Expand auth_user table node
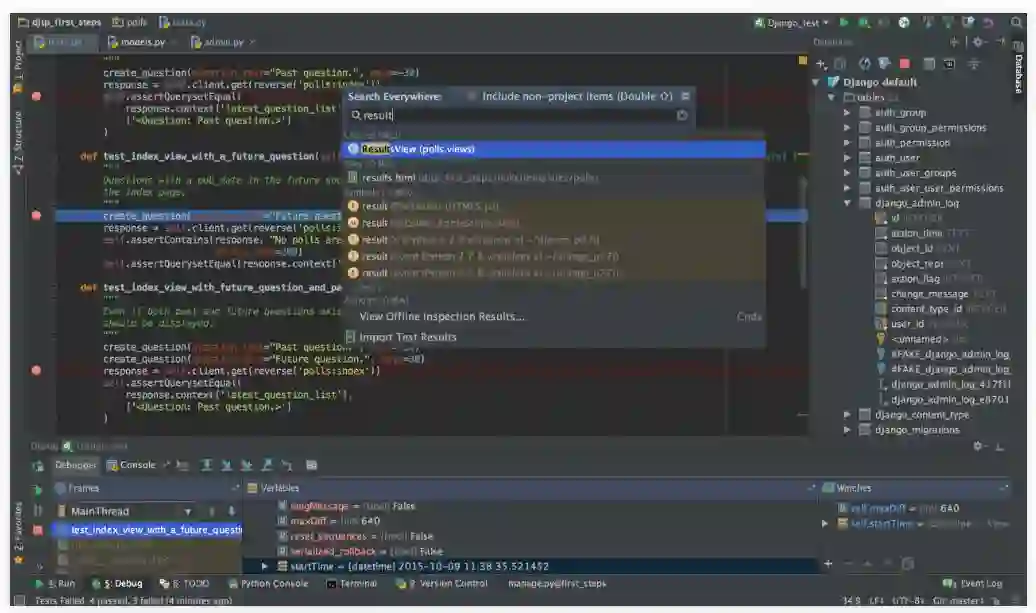 [x=847, y=158]
